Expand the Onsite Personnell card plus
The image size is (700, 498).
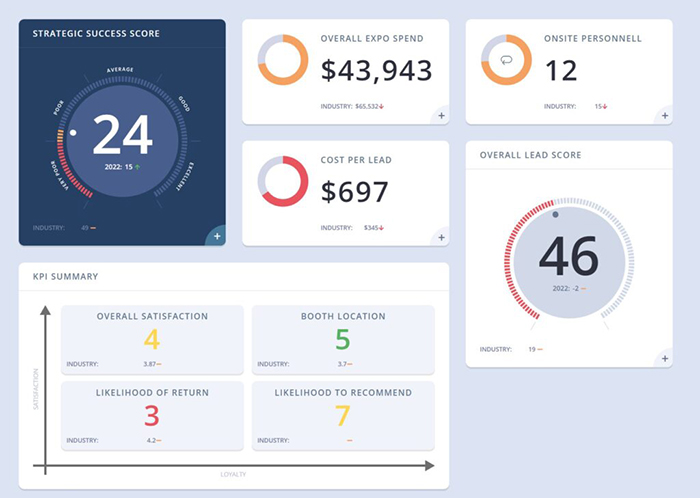pos(665,116)
